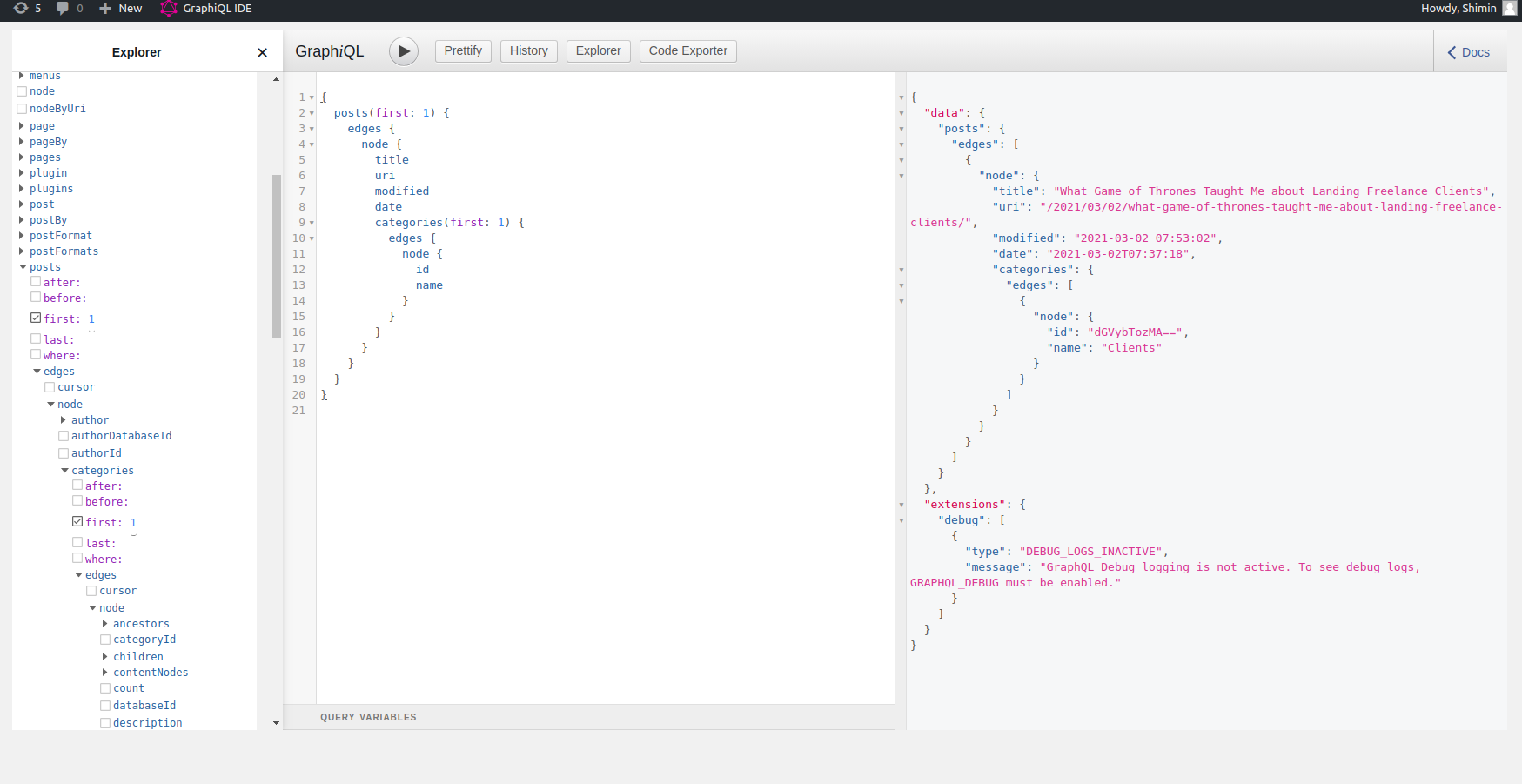
Task: Check the count field
Action: point(105,688)
